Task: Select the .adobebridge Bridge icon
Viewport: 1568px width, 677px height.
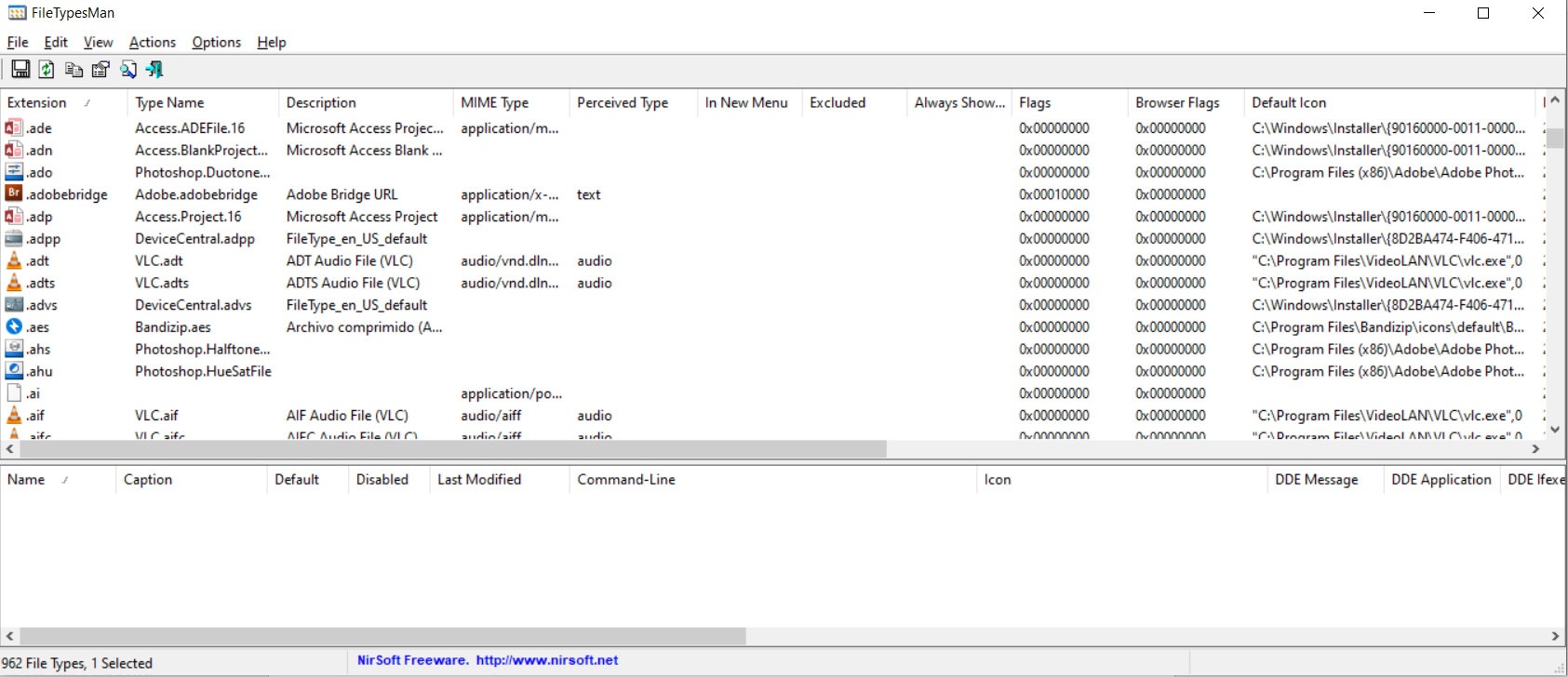Action: point(14,193)
